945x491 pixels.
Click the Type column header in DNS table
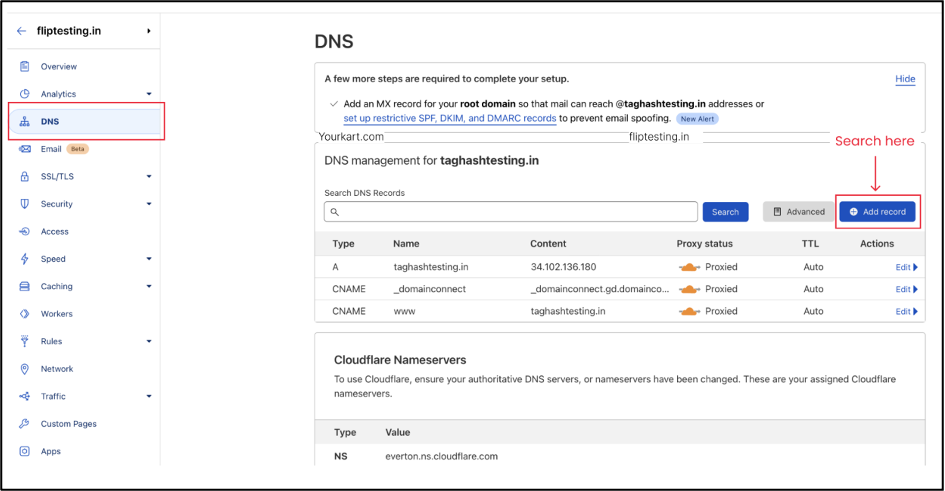(343, 244)
